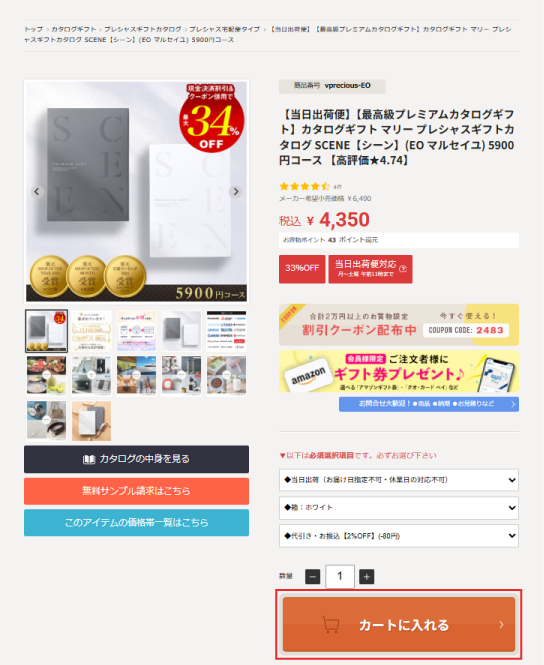Click the 無料サンプル請求はこちら button

[x=136, y=491]
